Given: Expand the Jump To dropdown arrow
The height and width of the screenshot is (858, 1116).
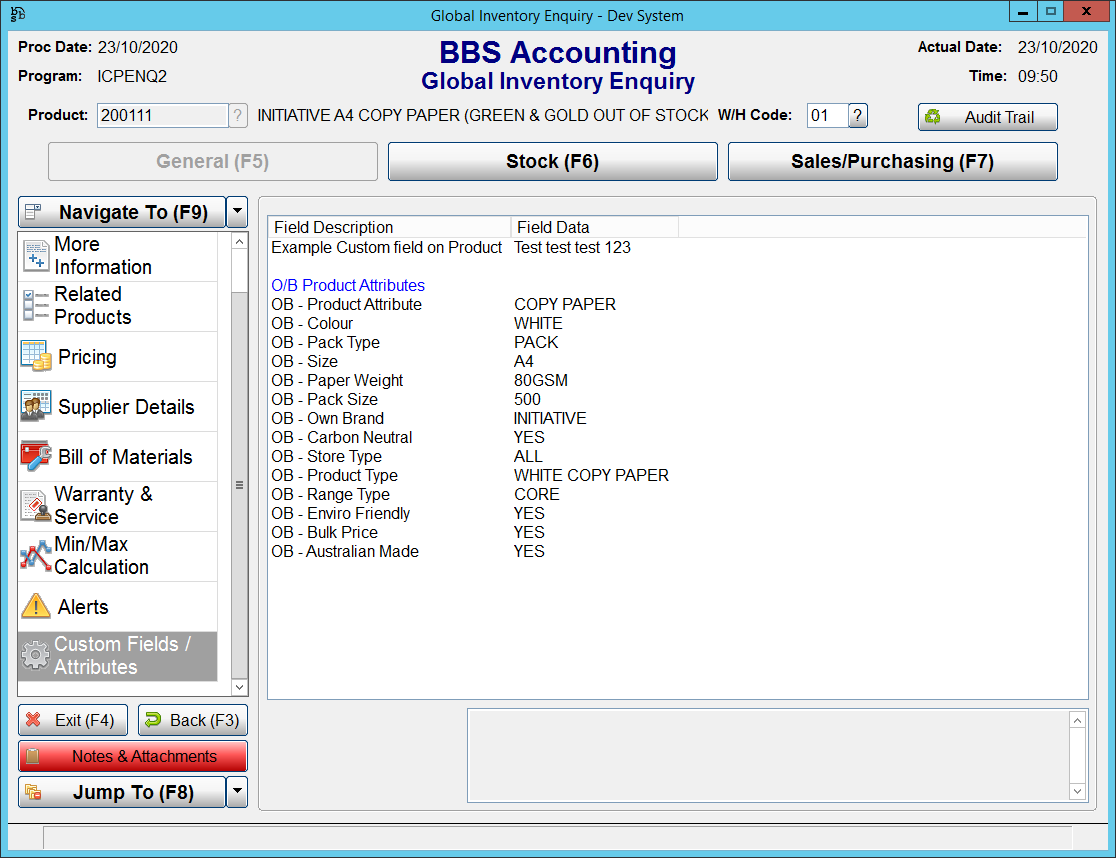Looking at the screenshot, I should [x=237, y=792].
